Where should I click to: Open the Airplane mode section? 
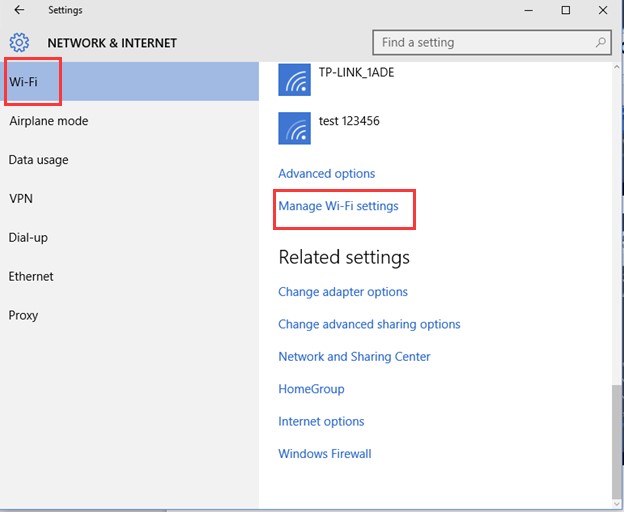coord(49,121)
